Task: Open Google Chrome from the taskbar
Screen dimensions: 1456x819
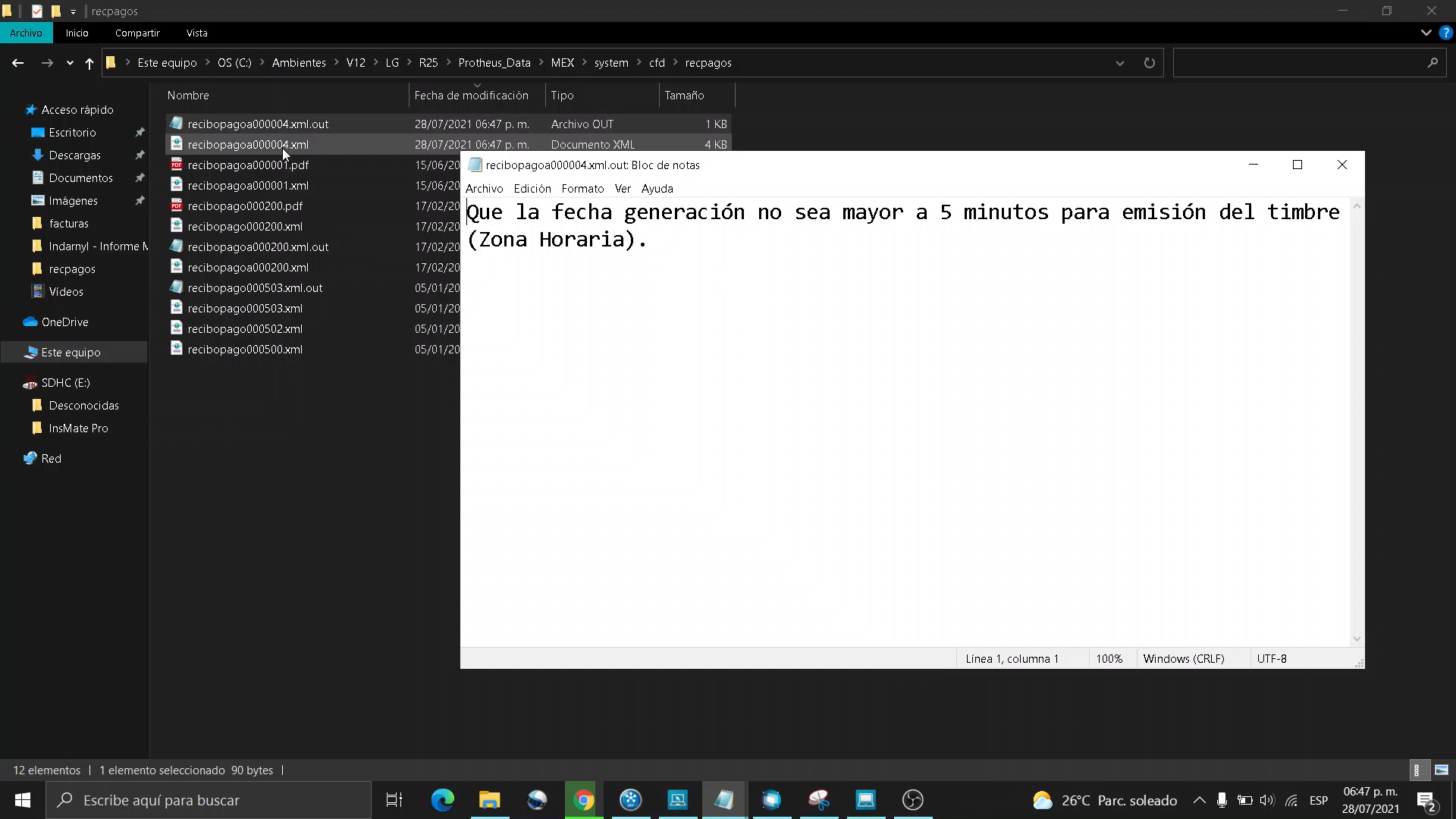Action: pos(583,800)
